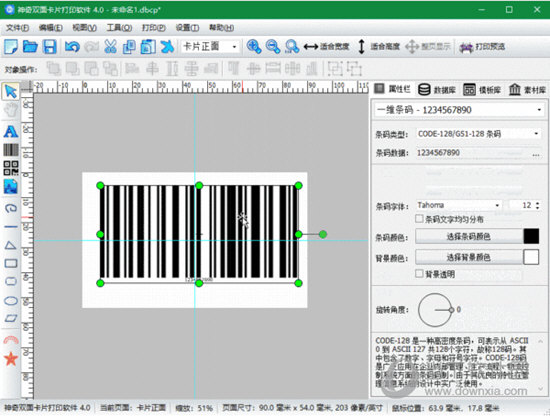Open the 文件 menu
The image size is (550, 418).
pyautogui.click(x=17, y=28)
